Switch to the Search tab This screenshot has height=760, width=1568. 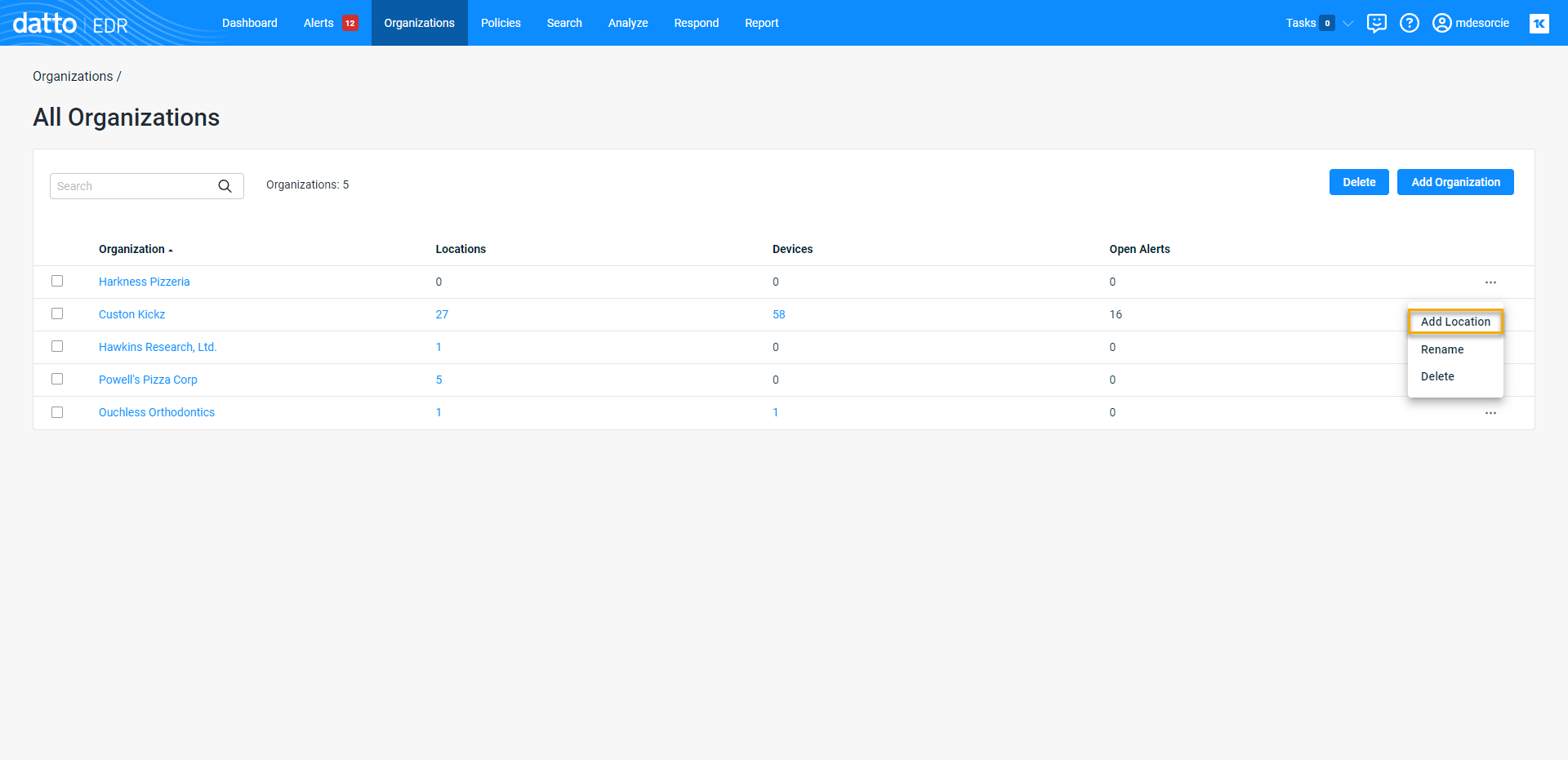[x=564, y=23]
